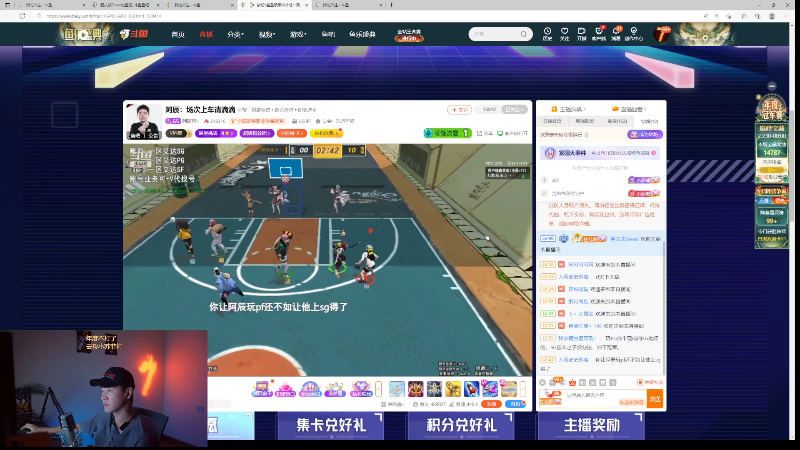Image resolution: width=800 pixels, height=450 pixels.
Task: Open the 积分兑好礼 banner tab
Action: (x=461, y=425)
